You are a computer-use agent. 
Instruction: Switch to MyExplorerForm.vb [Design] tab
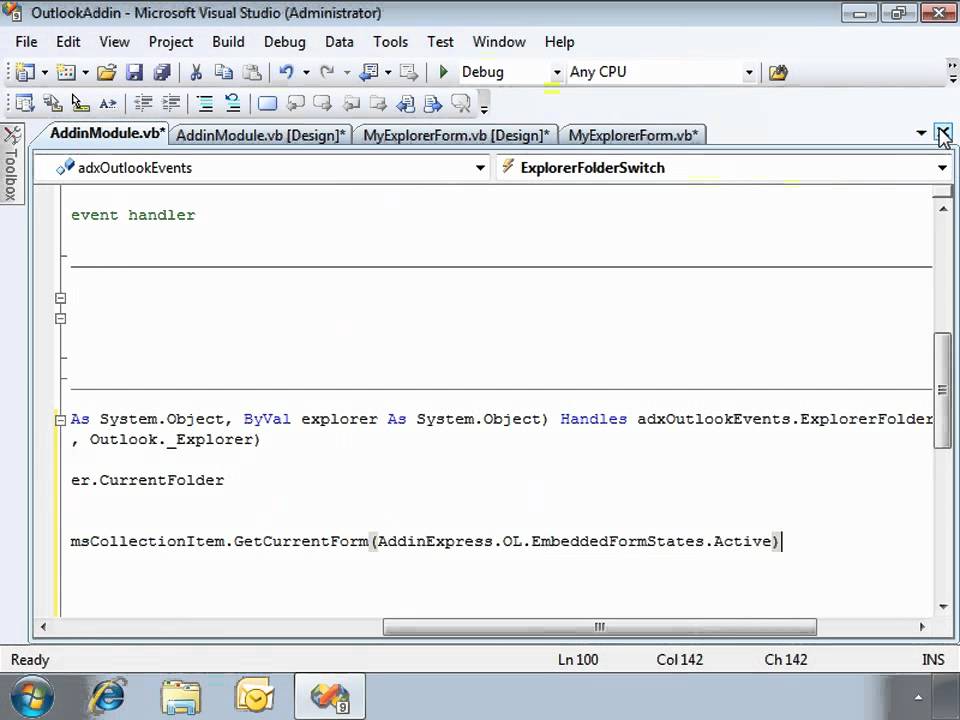pyautogui.click(x=456, y=135)
